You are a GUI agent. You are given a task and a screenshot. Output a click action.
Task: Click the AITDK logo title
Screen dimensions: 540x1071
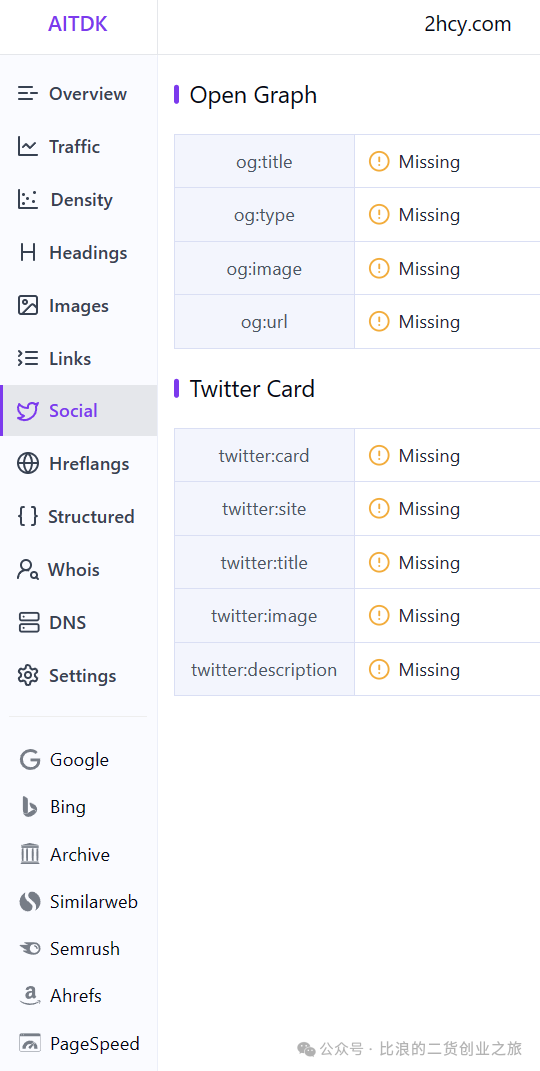(78, 25)
